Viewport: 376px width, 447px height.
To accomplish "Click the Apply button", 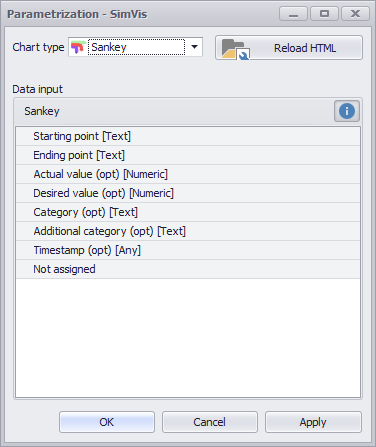I will point(313,422).
